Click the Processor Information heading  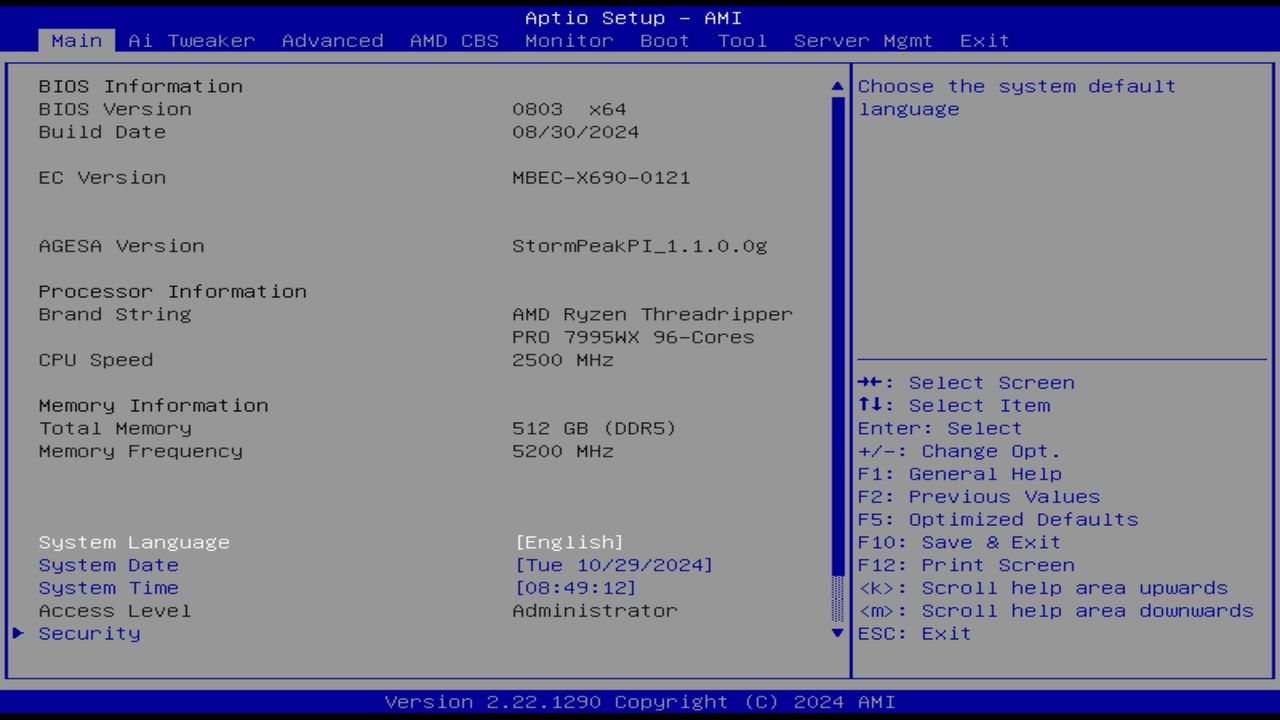coord(172,292)
